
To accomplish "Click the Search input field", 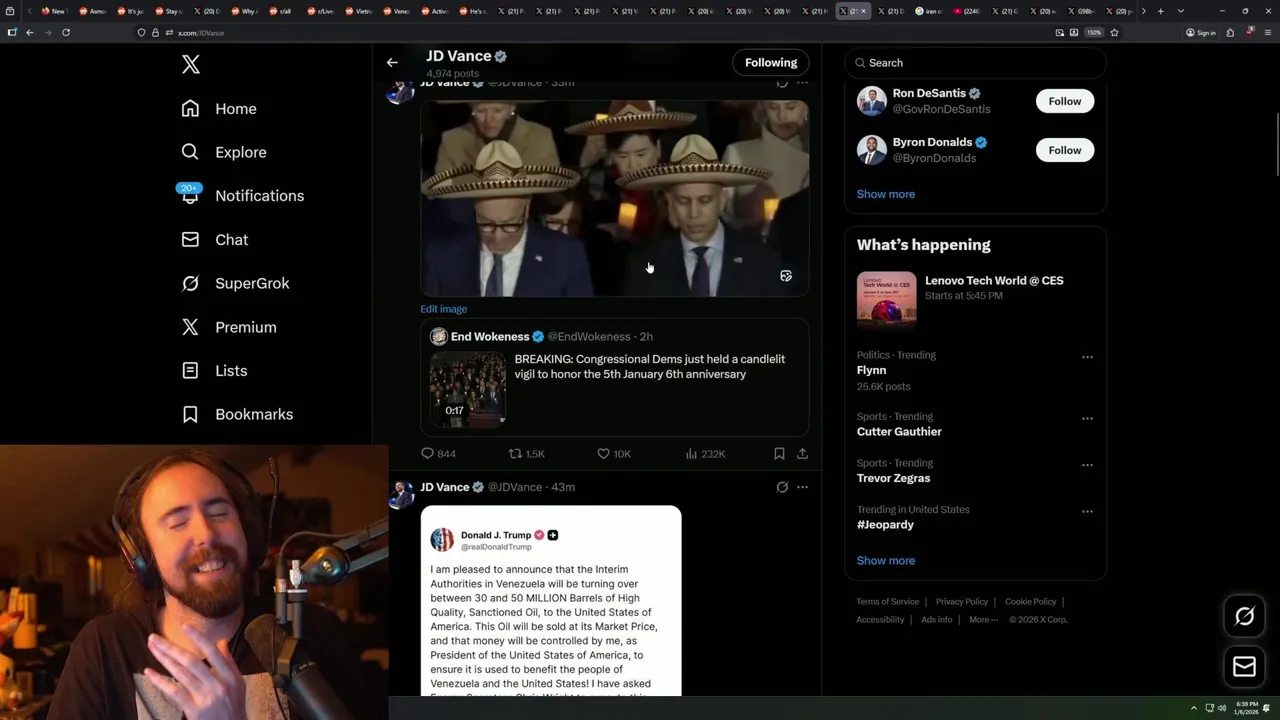I will coord(975,63).
